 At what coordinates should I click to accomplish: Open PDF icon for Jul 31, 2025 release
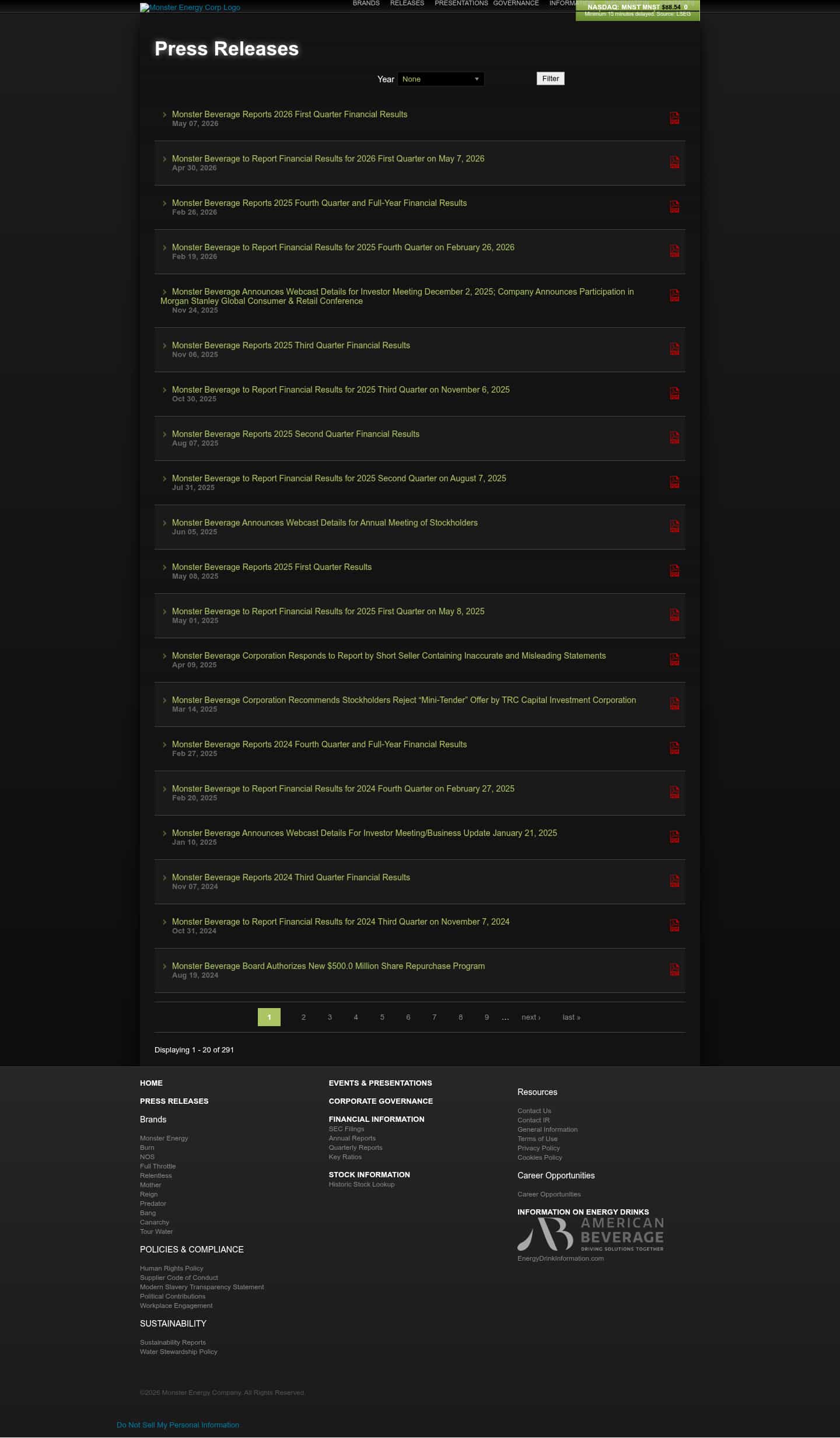(x=674, y=482)
